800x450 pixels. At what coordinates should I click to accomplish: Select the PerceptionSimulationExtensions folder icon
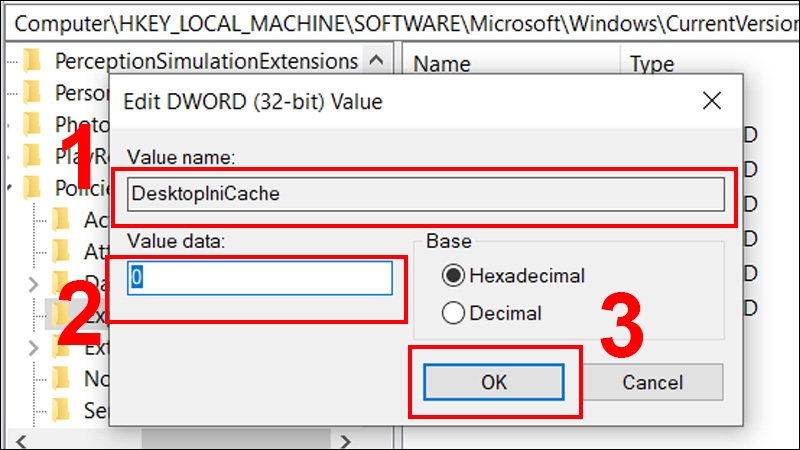click(x=32, y=61)
